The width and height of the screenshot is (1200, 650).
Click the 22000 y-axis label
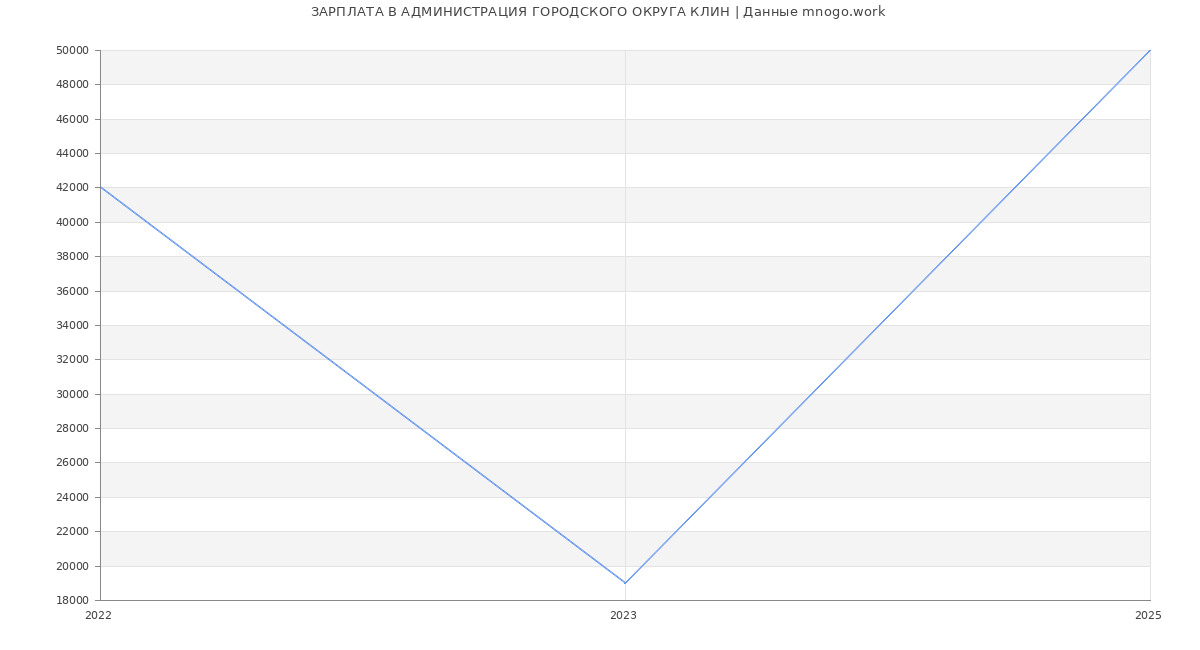(x=73, y=531)
